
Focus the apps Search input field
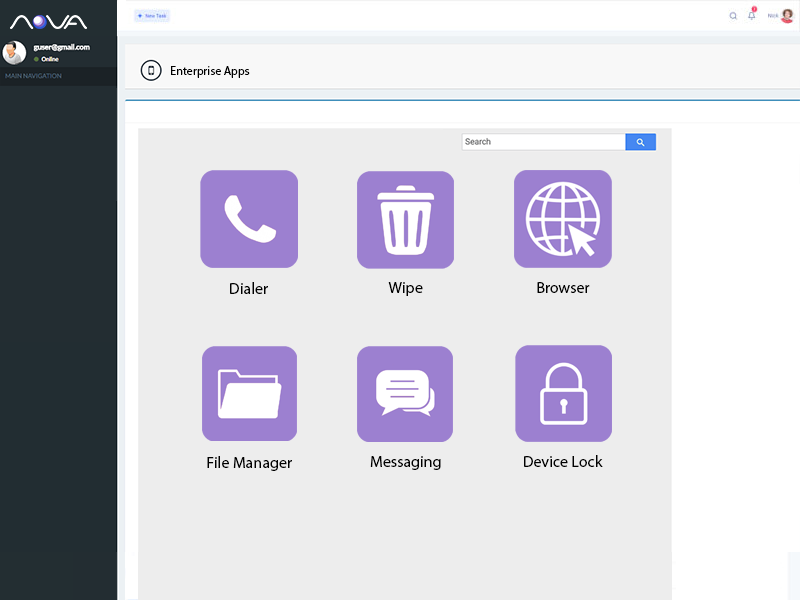(x=543, y=142)
